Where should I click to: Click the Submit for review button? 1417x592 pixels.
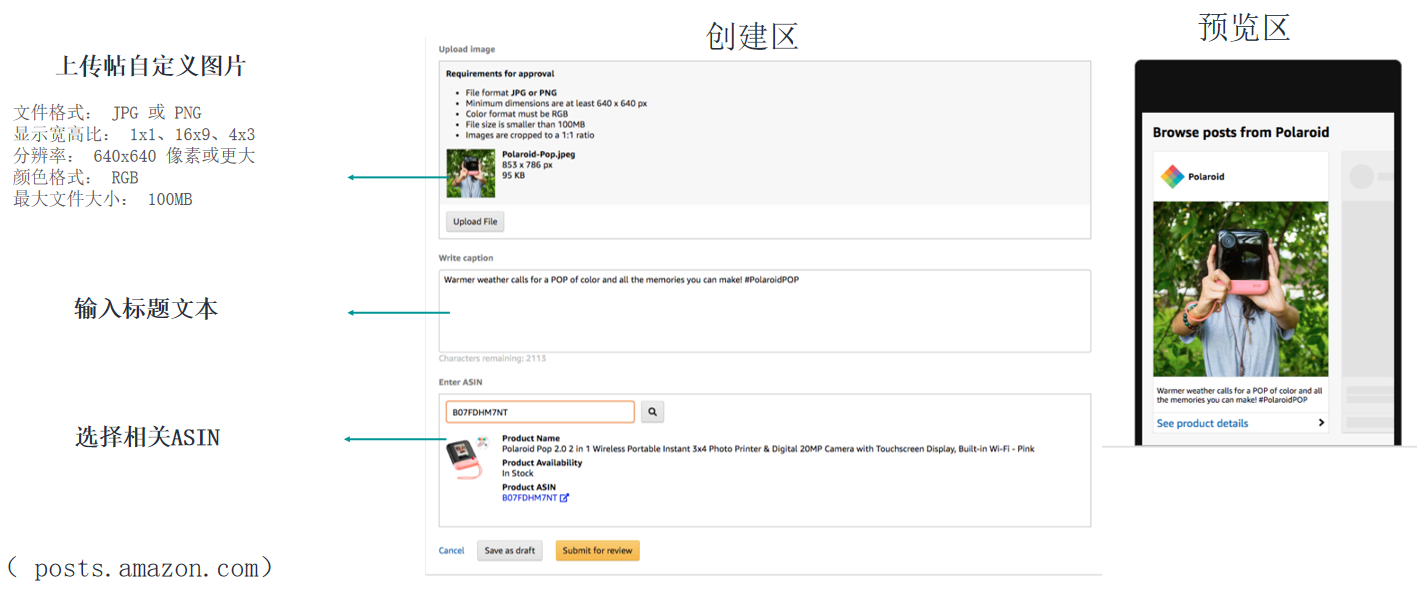tap(597, 550)
